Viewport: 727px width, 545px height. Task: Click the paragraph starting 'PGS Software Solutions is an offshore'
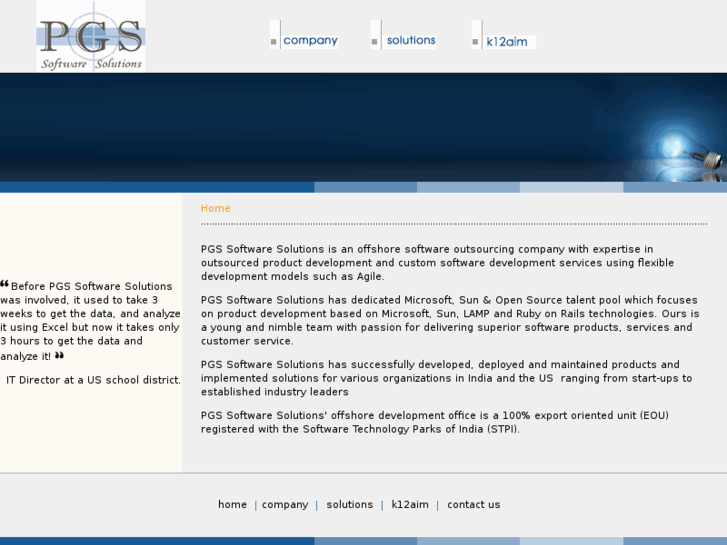point(437,263)
